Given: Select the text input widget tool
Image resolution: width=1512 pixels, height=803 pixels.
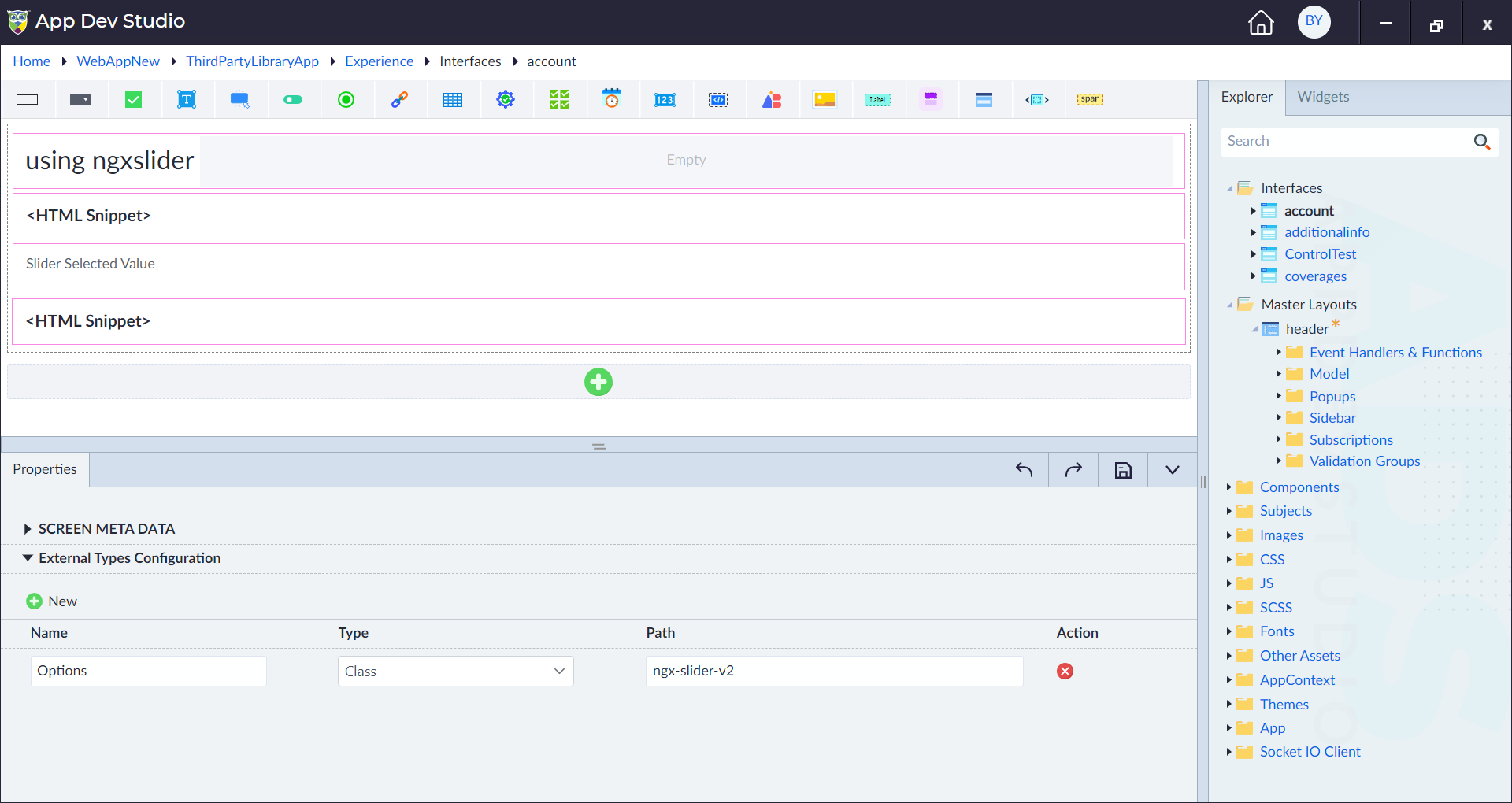Looking at the screenshot, I should pyautogui.click(x=28, y=100).
